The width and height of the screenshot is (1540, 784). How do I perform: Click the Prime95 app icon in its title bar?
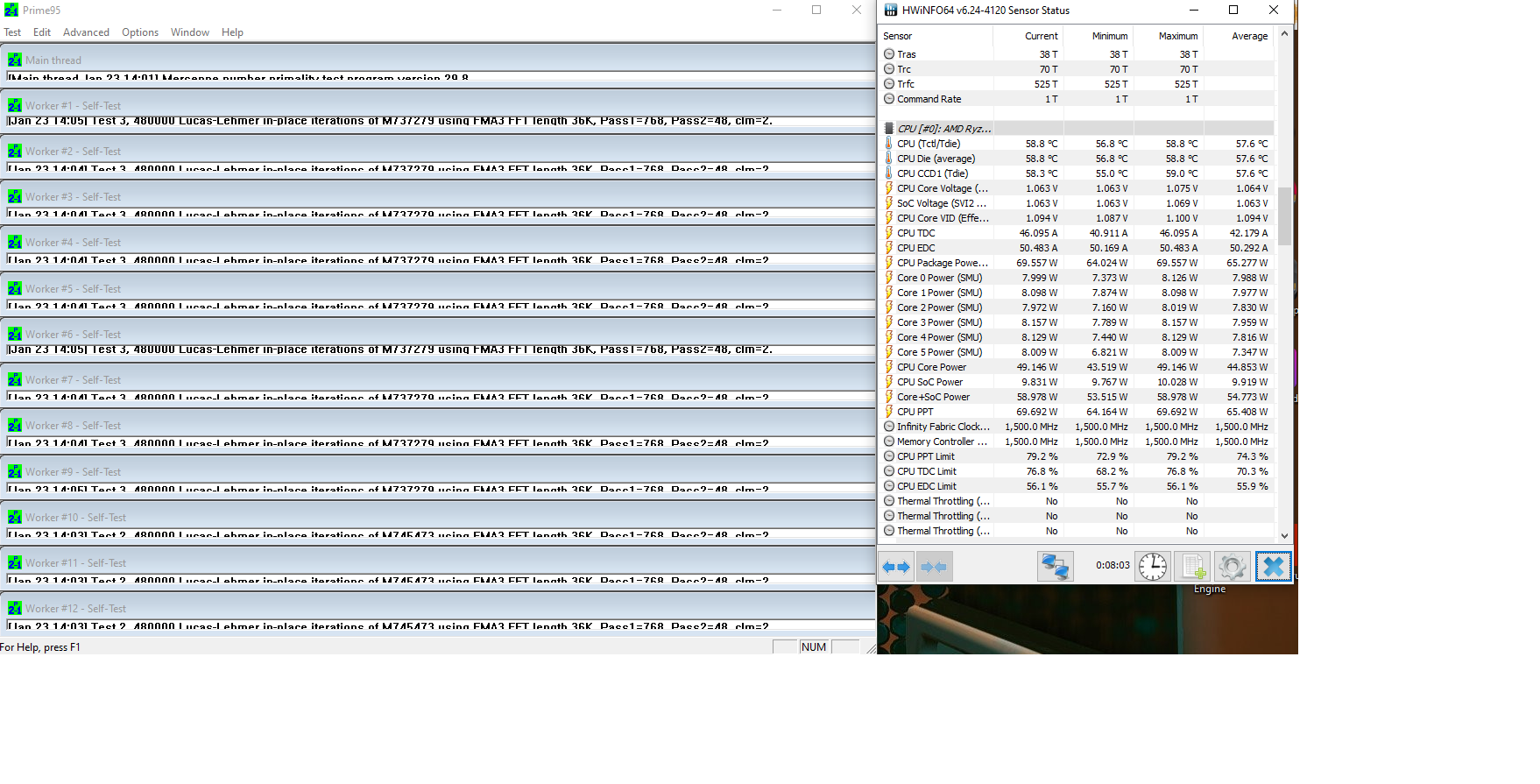(x=11, y=11)
